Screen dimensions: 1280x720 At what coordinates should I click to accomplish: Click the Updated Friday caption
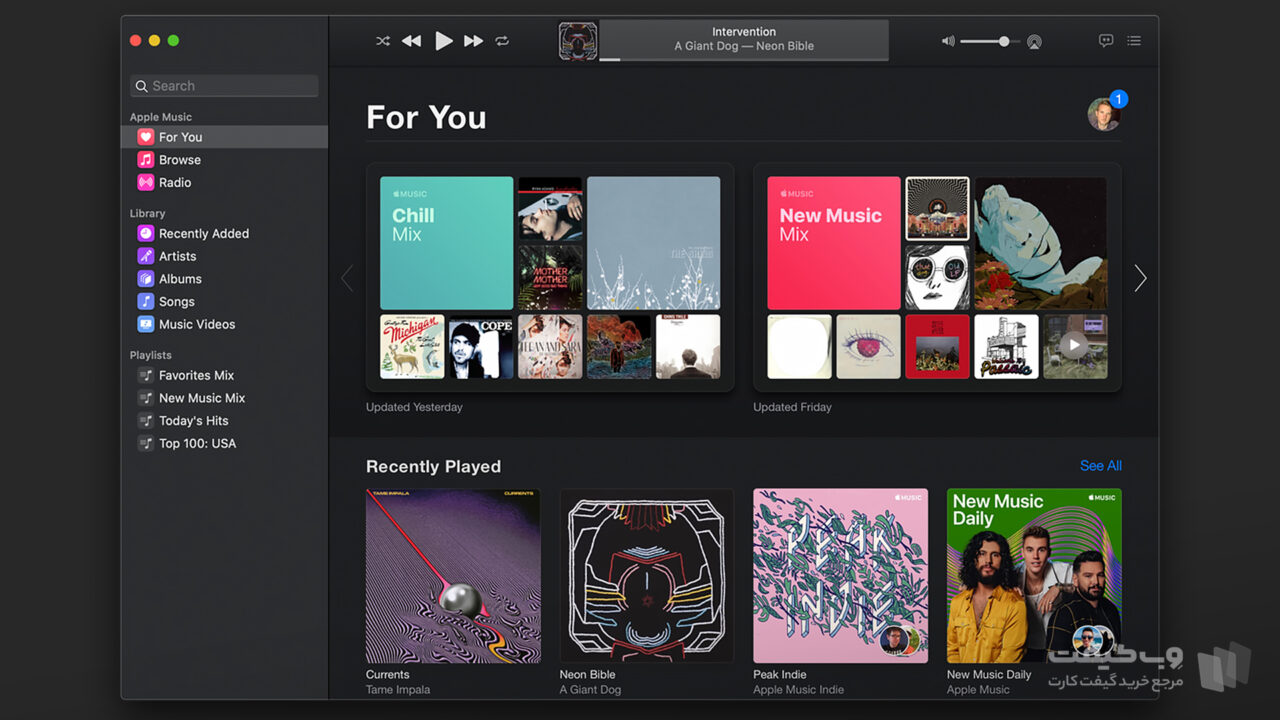[793, 407]
